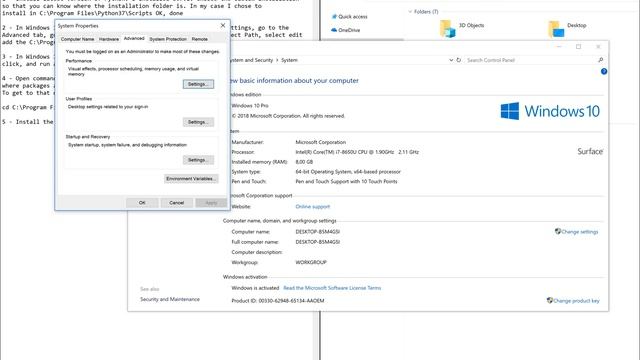The height and width of the screenshot is (360, 640).
Task: Open Quick access in File Explorer
Action: pos(349,17)
